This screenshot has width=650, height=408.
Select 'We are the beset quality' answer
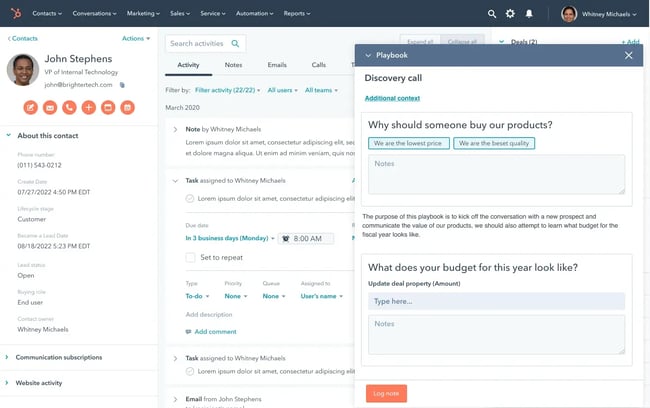(494, 143)
